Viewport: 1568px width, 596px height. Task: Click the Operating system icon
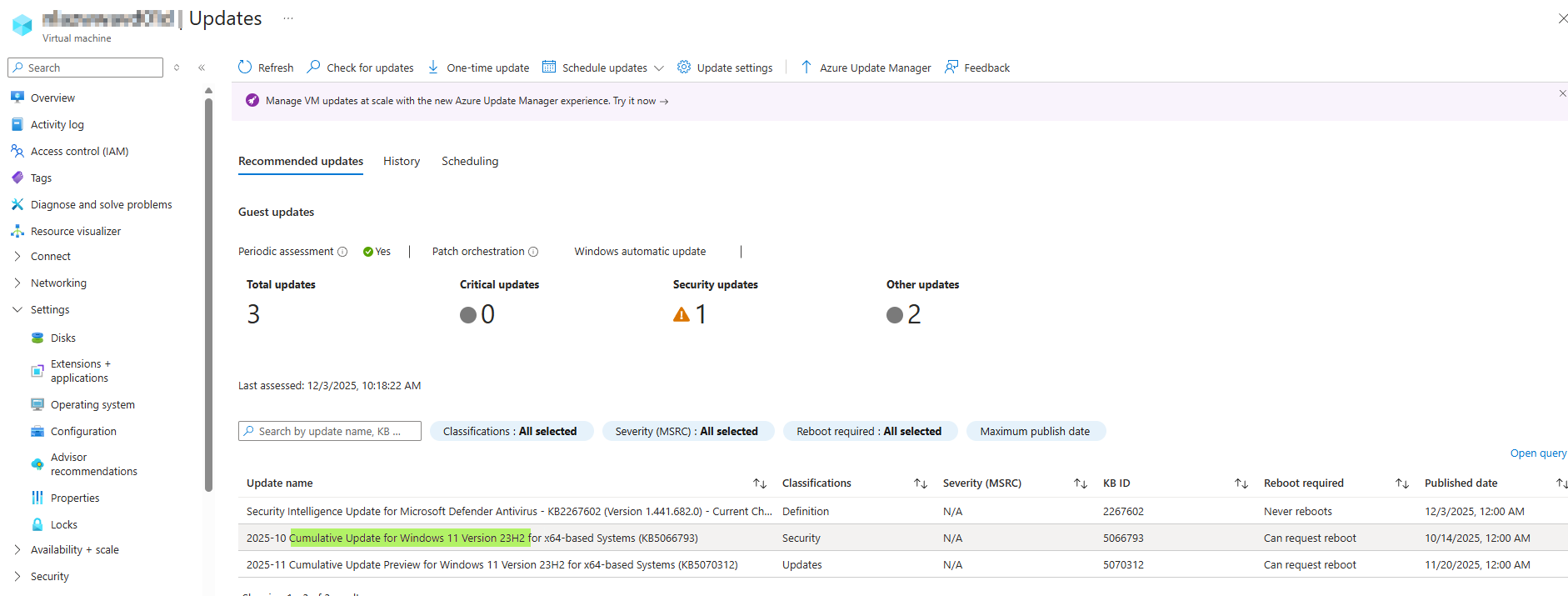coord(37,404)
